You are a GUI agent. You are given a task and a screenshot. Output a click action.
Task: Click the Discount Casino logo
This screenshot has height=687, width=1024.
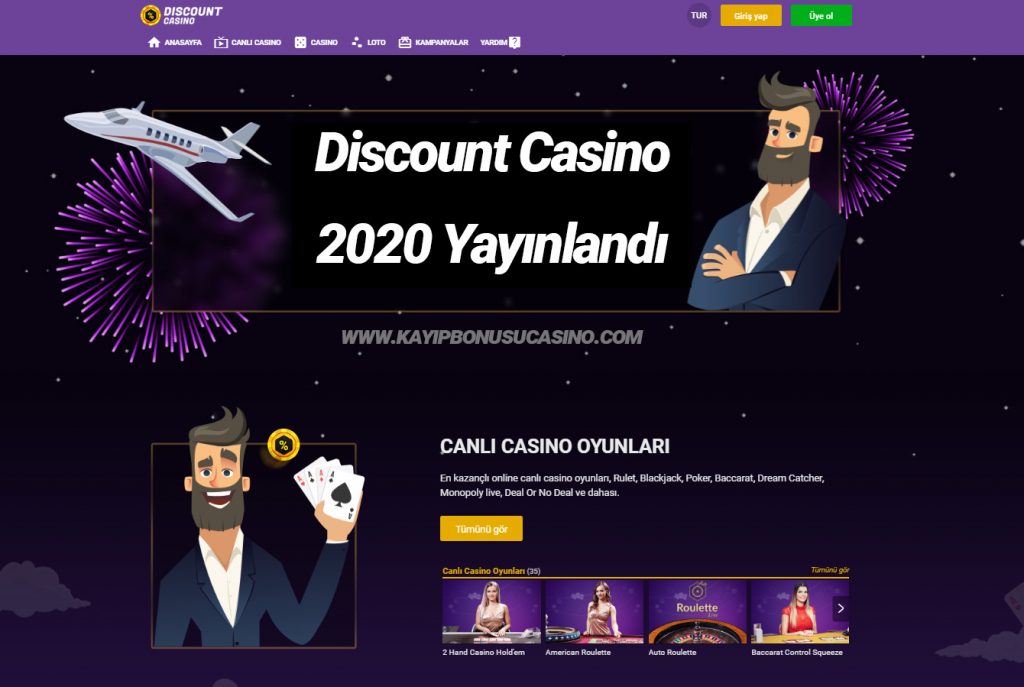[x=181, y=15]
